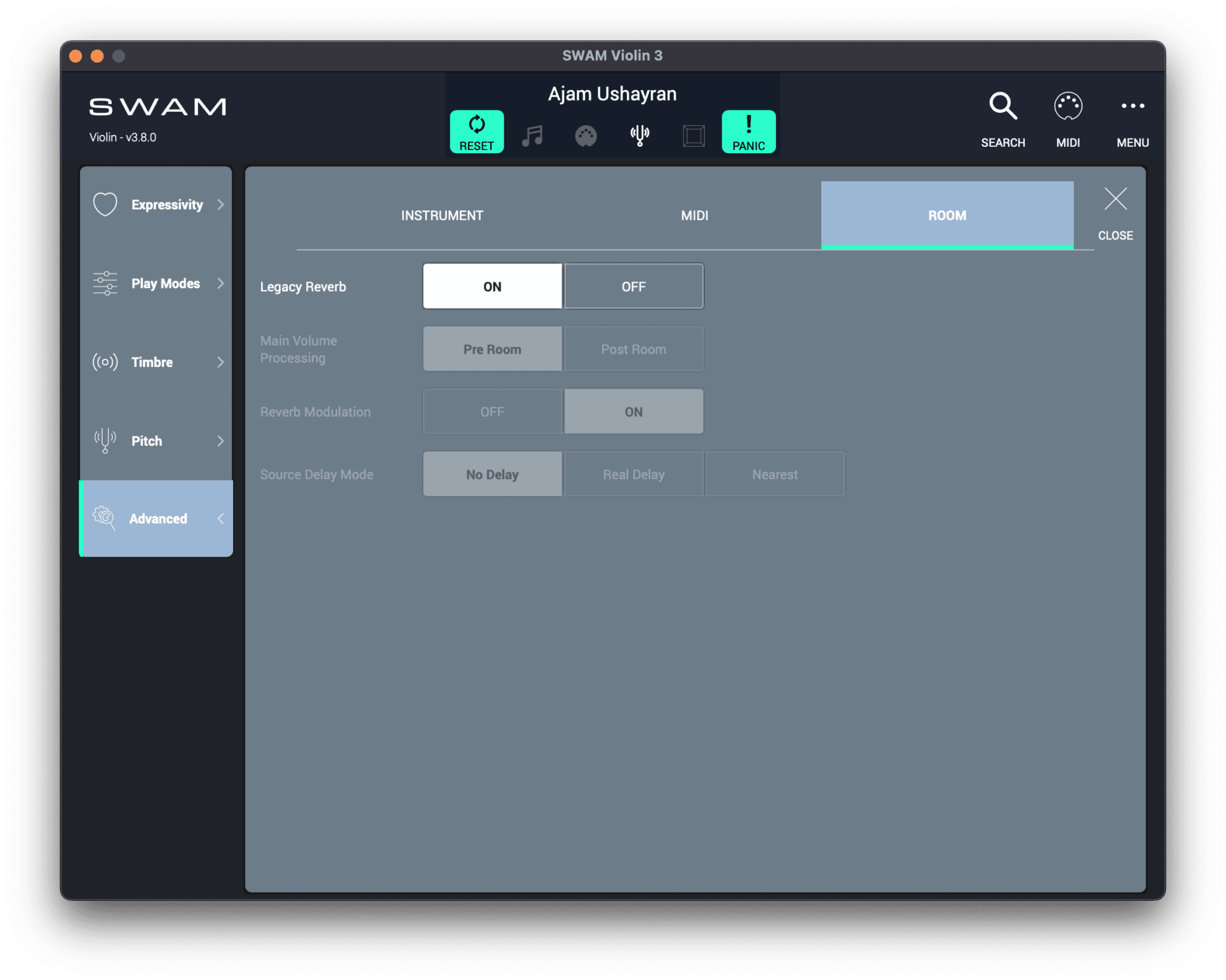1226x980 pixels.
Task: Turn Legacy Reverb OFF
Action: pyautogui.click(x=633, y=286)
